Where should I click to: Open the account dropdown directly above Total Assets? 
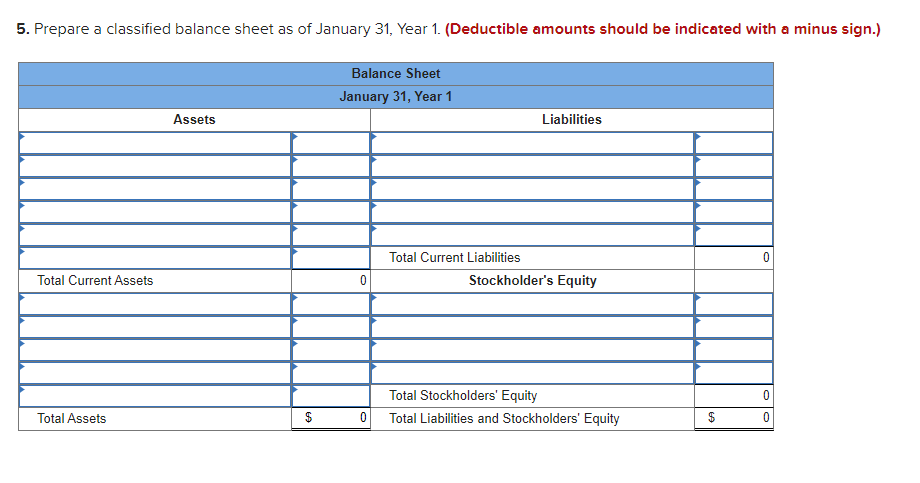[155, 396]
